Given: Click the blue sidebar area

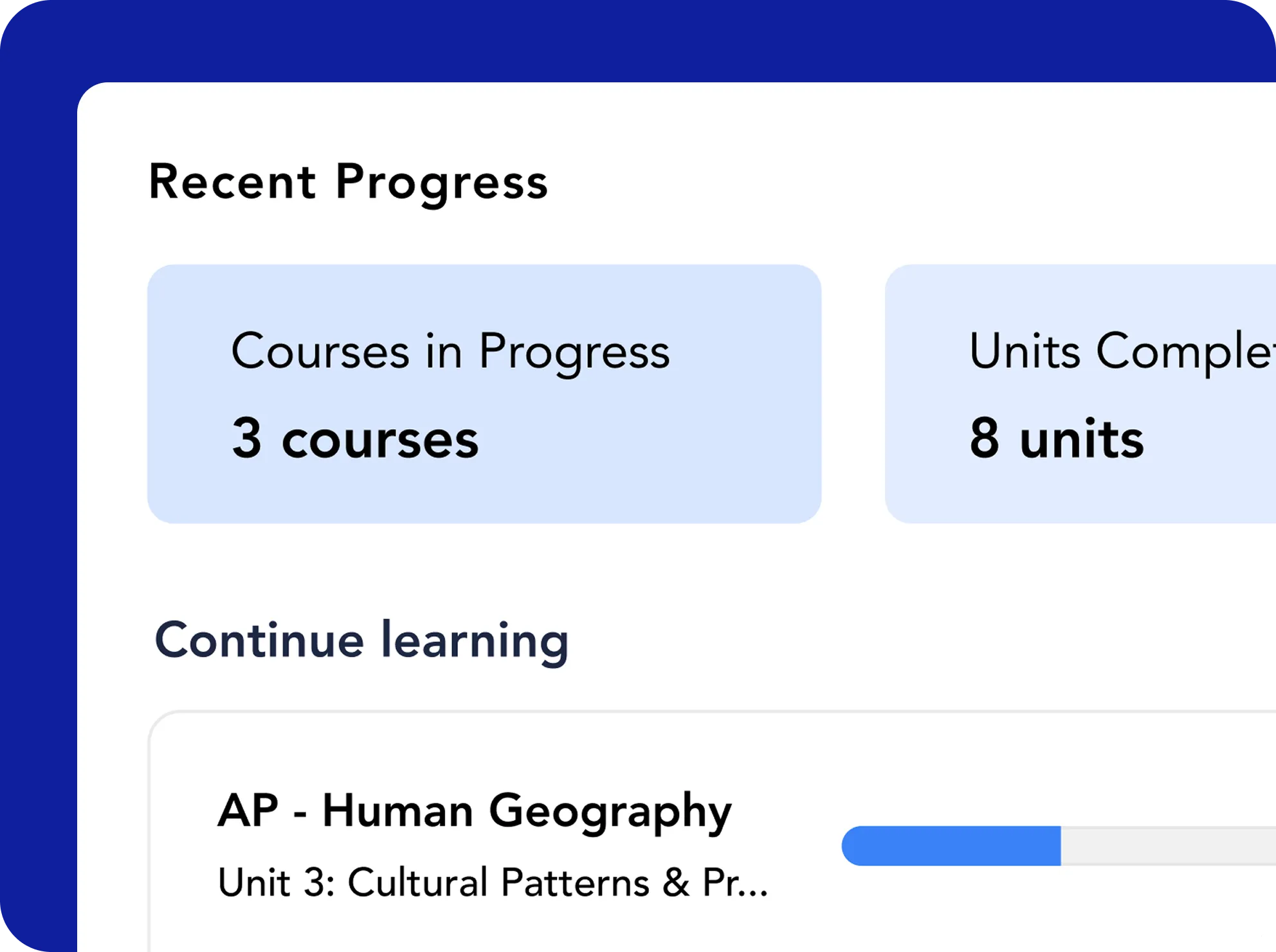Looking at the screenshot, I should [x=39, y=476].
